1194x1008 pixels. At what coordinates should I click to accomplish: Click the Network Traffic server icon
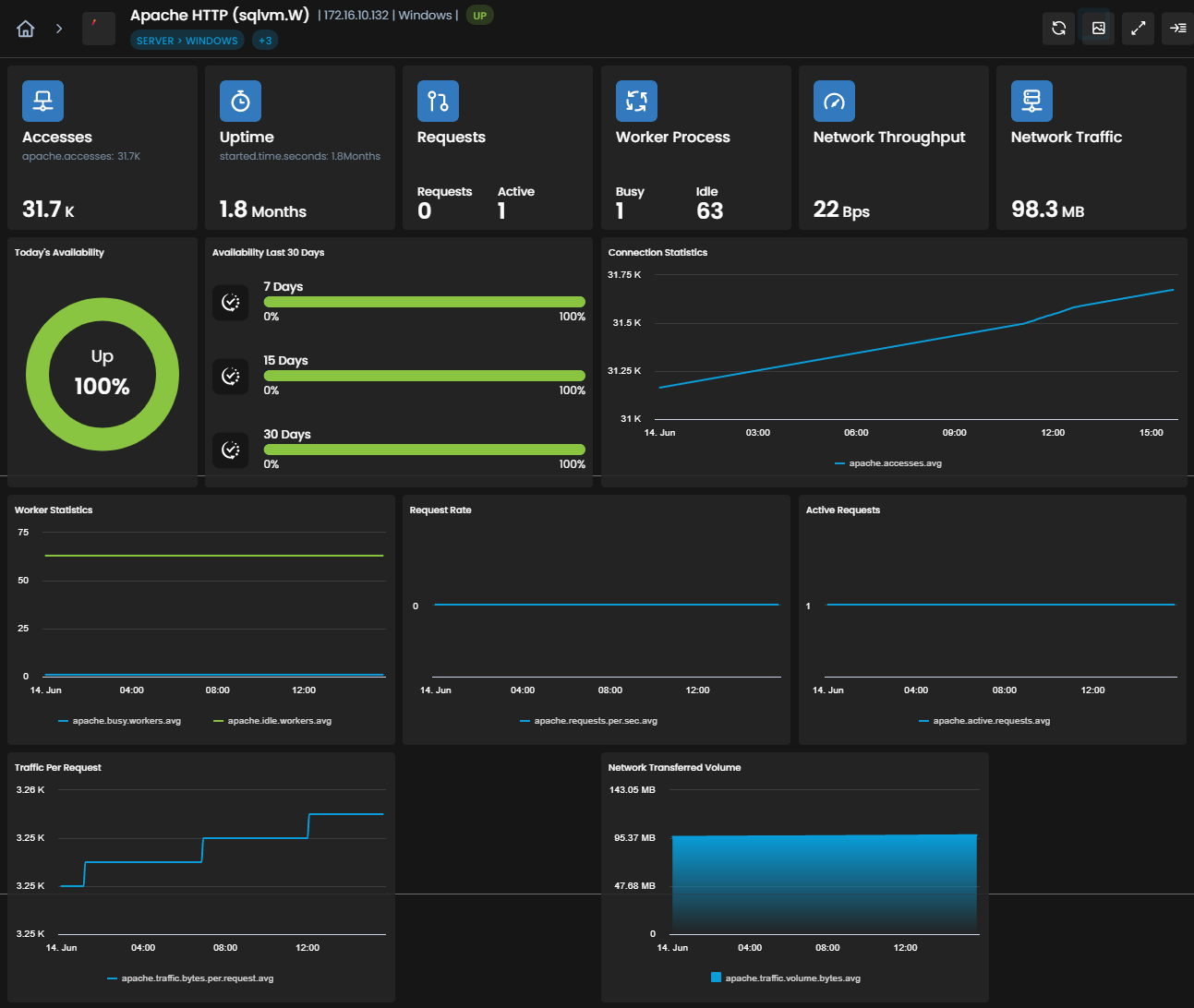[1031, 102]
